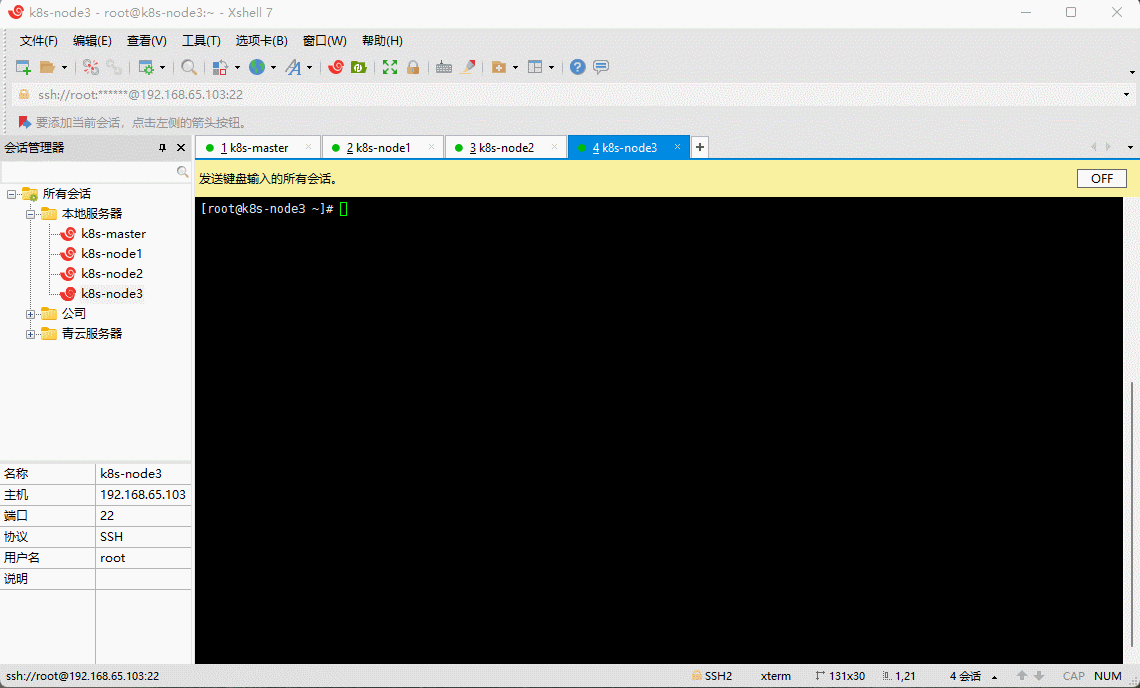Select k8s-node2 in the session tree
The height and width of the screenshot is (688, 1140).
point(112,273)
